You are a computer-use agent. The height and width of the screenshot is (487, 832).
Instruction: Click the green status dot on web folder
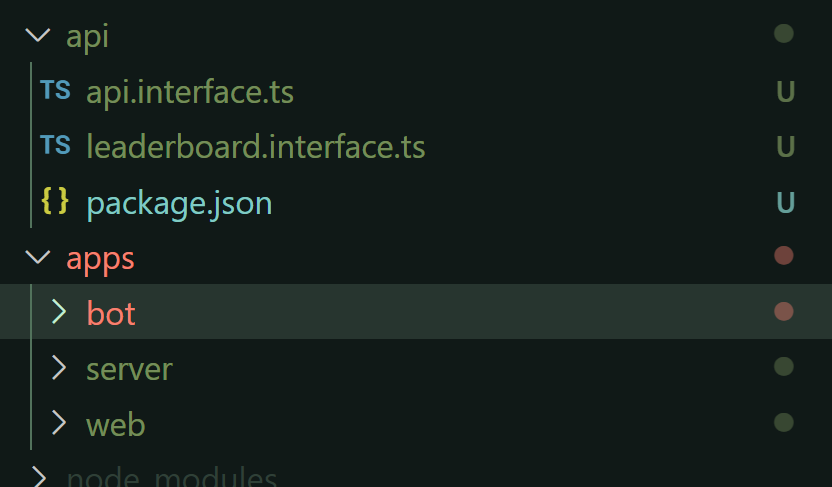pos(784,423)
